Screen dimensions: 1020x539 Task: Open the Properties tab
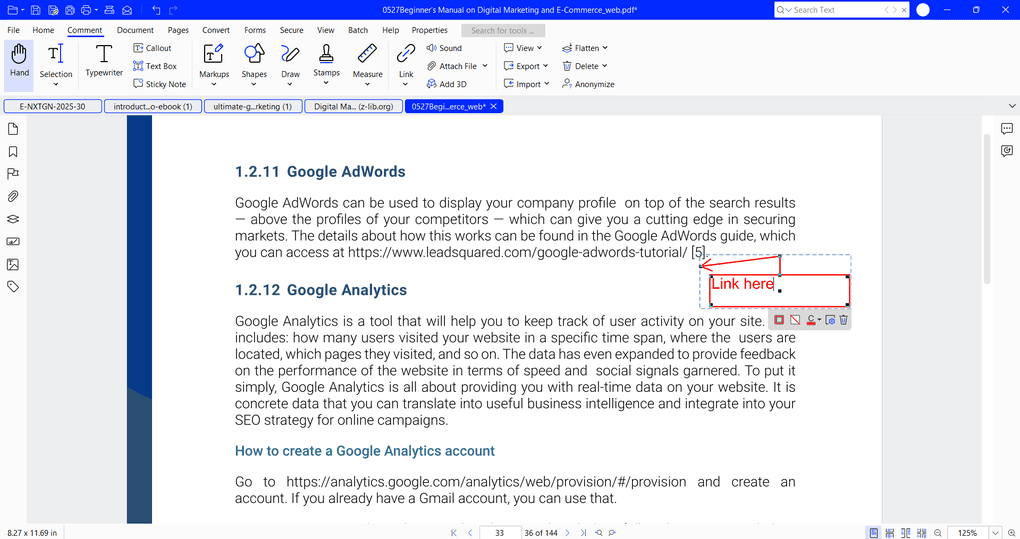tap(429, 30)
